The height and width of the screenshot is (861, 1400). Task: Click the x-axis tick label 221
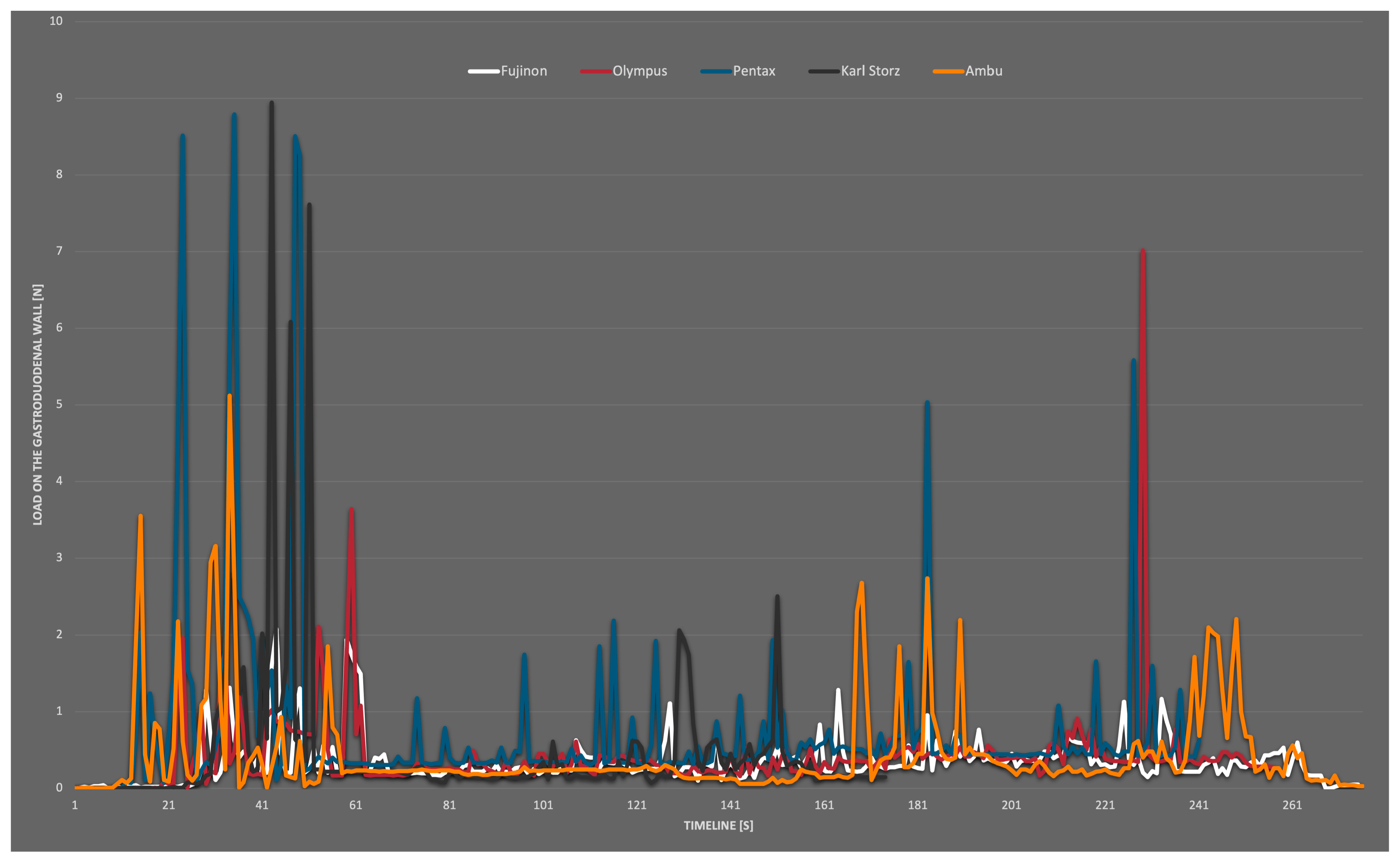(x=1105, y=805)
